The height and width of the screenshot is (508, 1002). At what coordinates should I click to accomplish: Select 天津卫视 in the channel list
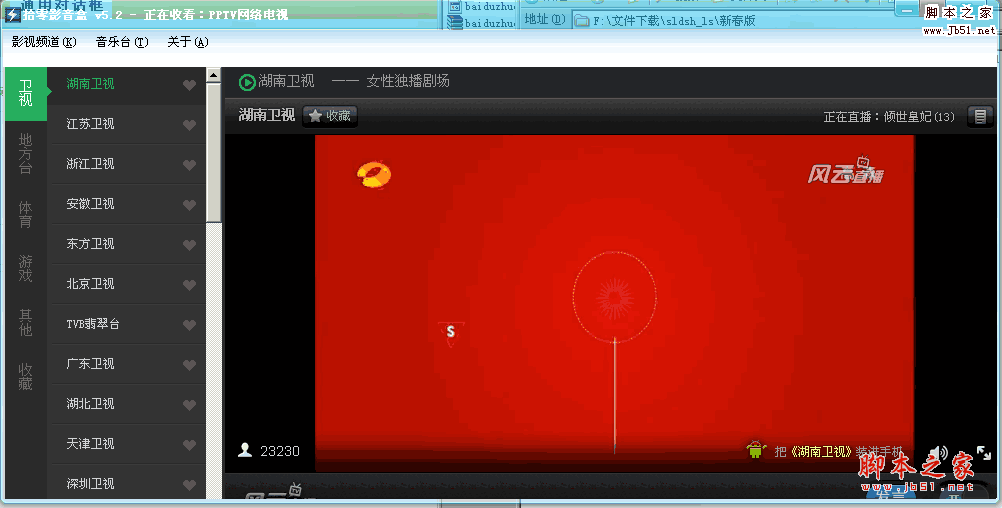pyautogui.click(x=127, y=443)
